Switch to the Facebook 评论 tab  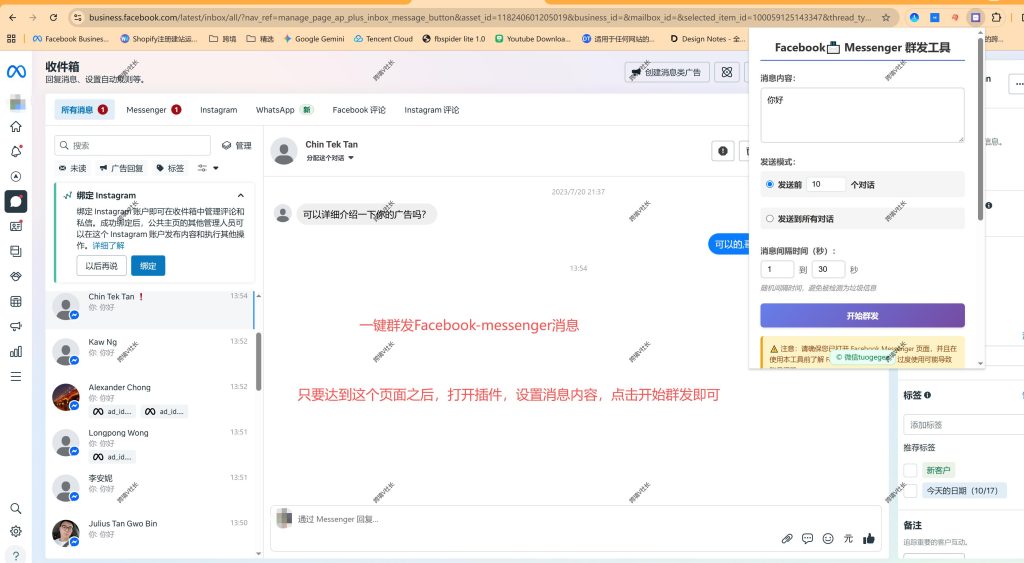359,110
